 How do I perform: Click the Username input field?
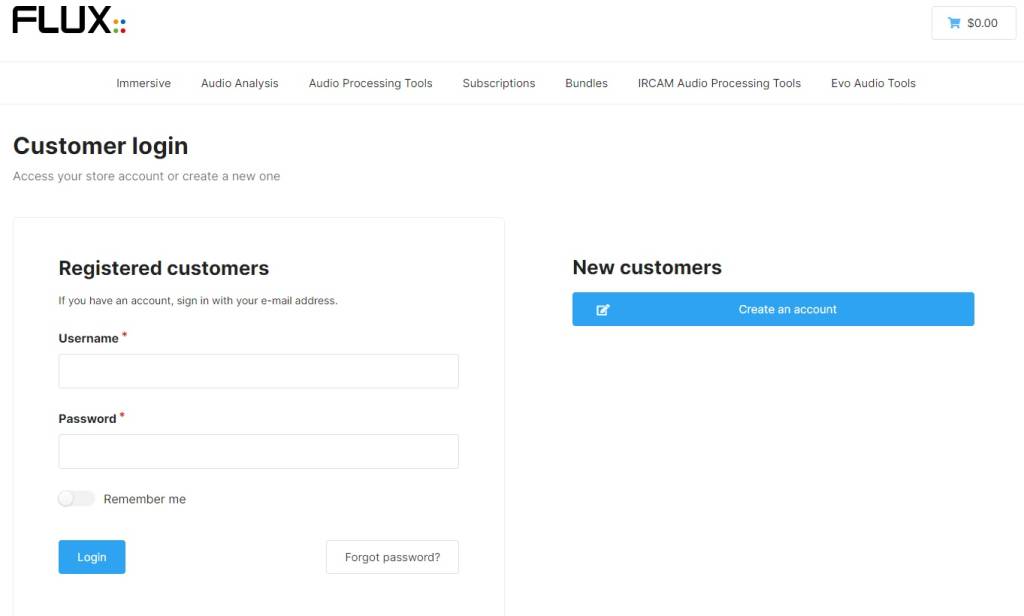(x=258, y=371)
